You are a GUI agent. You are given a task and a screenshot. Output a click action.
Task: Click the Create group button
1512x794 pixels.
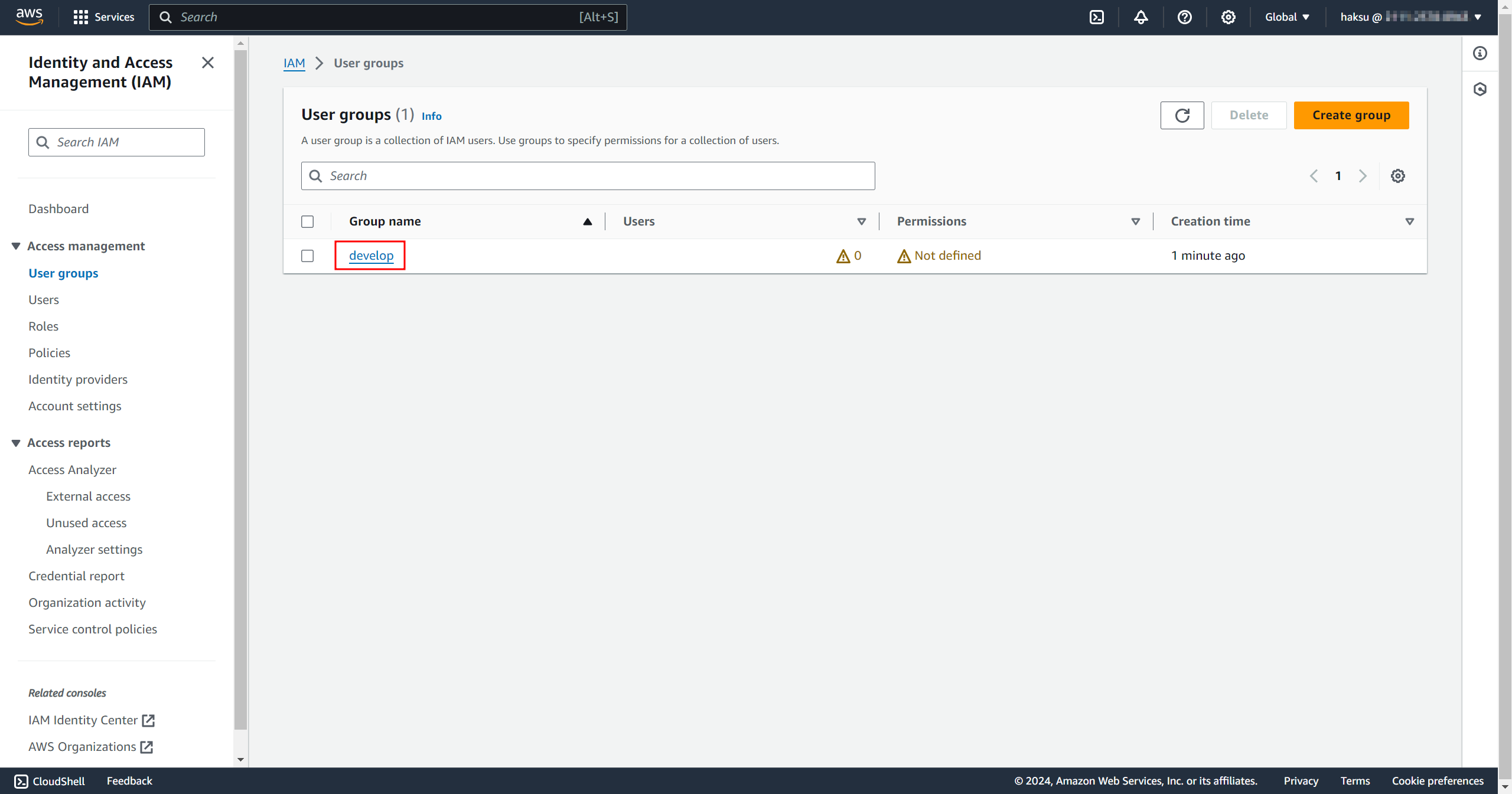click(x=1351, y=115)
